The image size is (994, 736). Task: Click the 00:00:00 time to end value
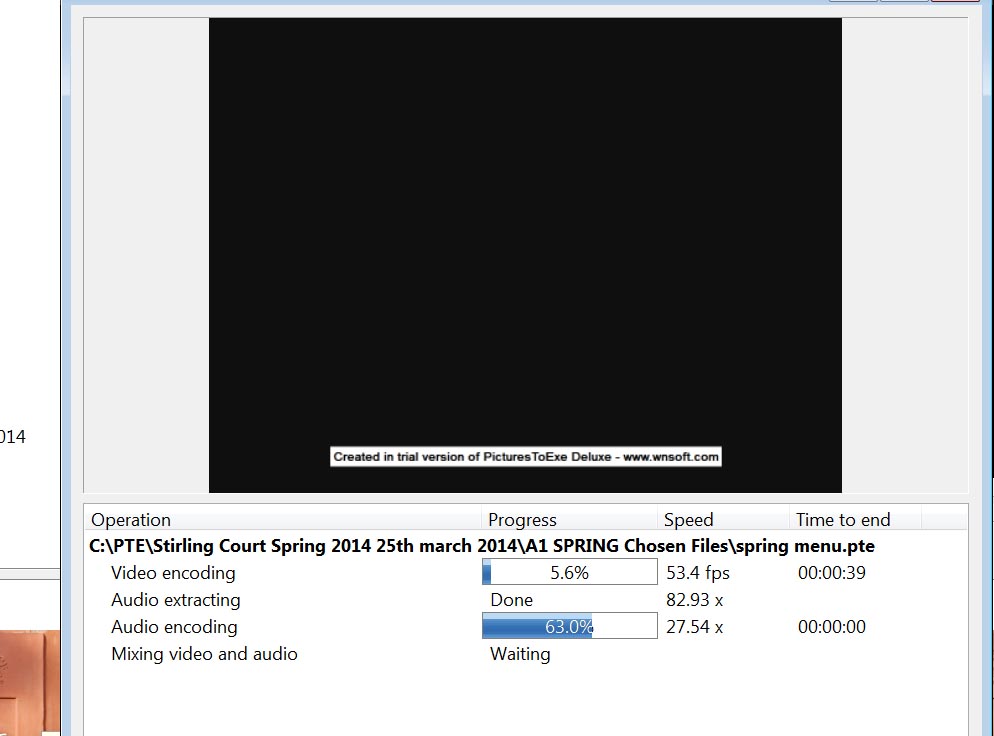832,627
